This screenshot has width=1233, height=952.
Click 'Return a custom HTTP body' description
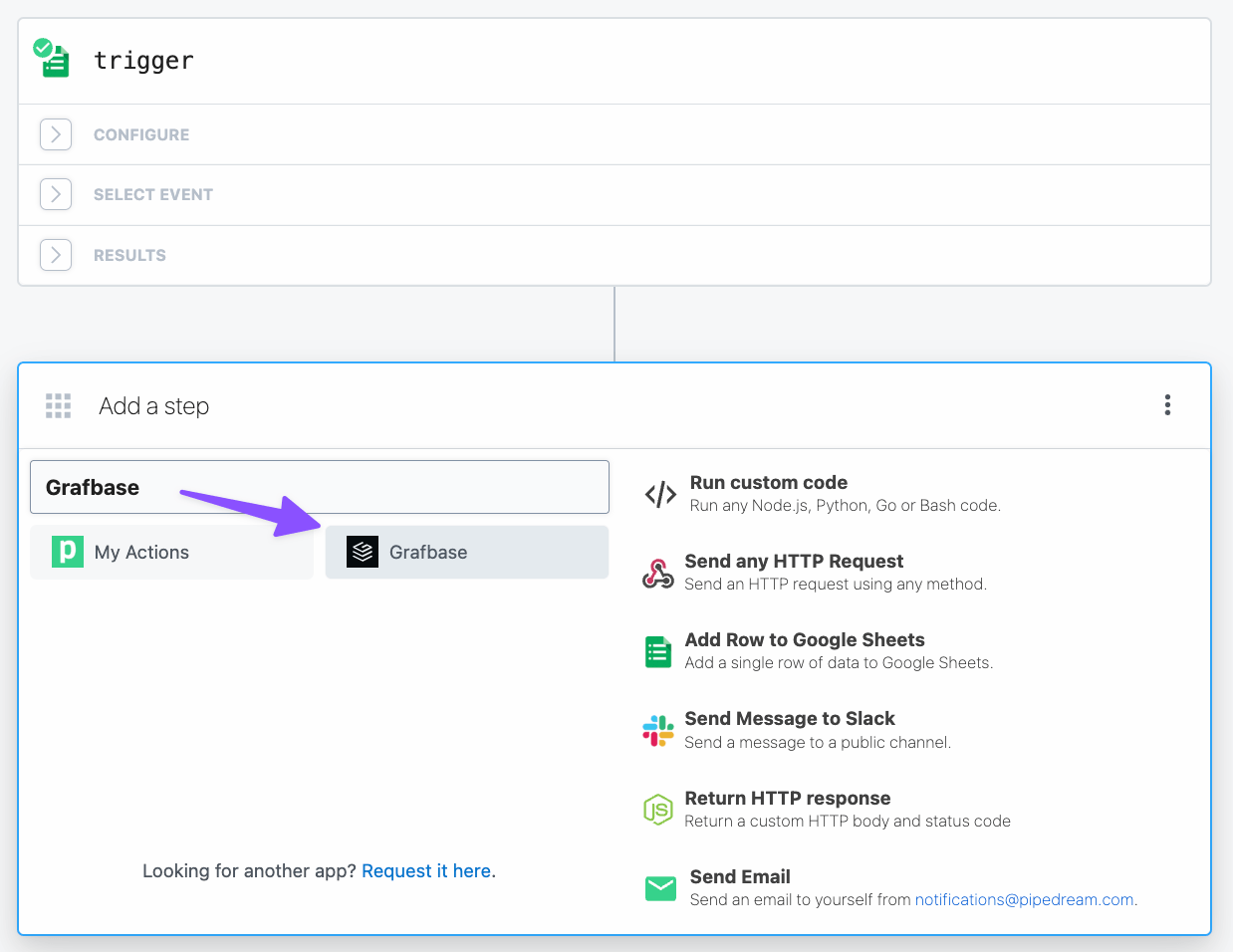tap(848, 821)
